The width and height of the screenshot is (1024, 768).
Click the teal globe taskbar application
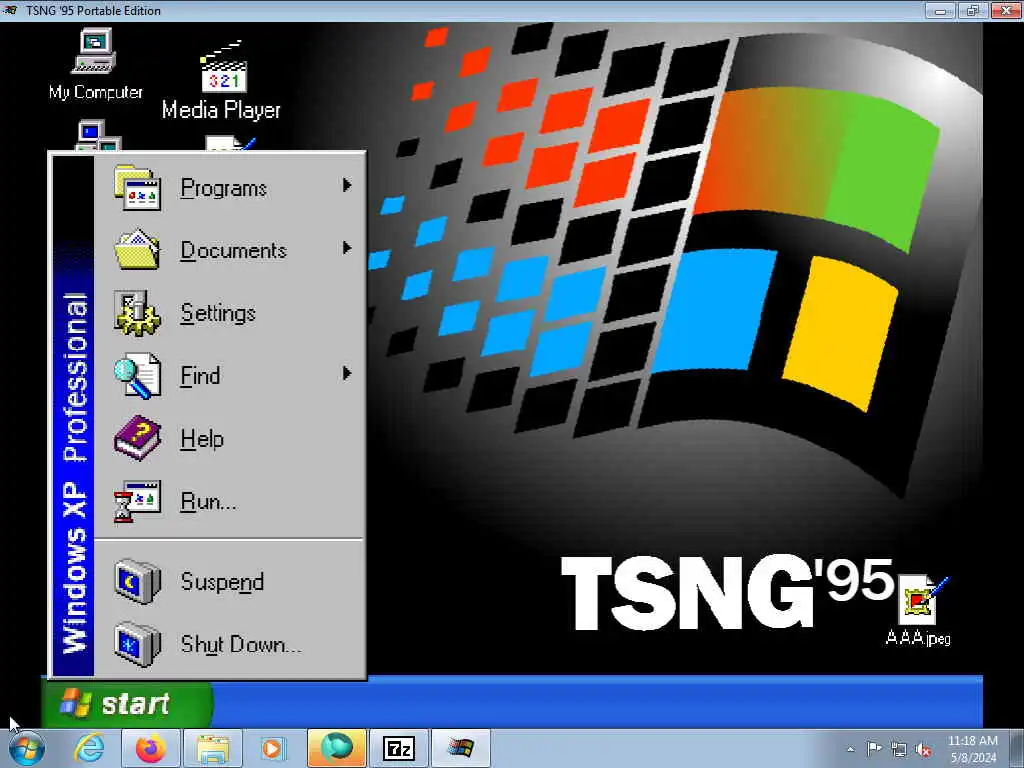(336, 748)
